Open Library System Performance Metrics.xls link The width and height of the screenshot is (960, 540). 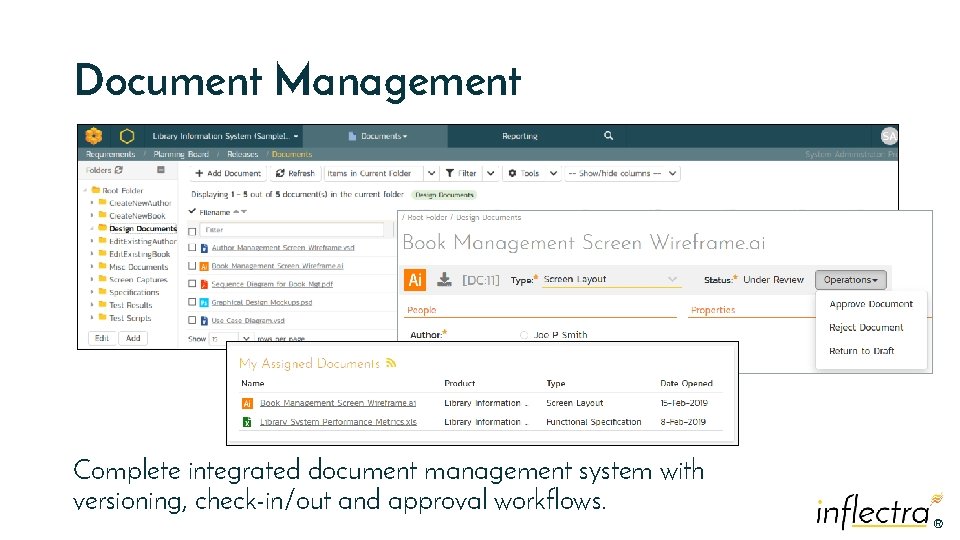click(x=338, y=422)
